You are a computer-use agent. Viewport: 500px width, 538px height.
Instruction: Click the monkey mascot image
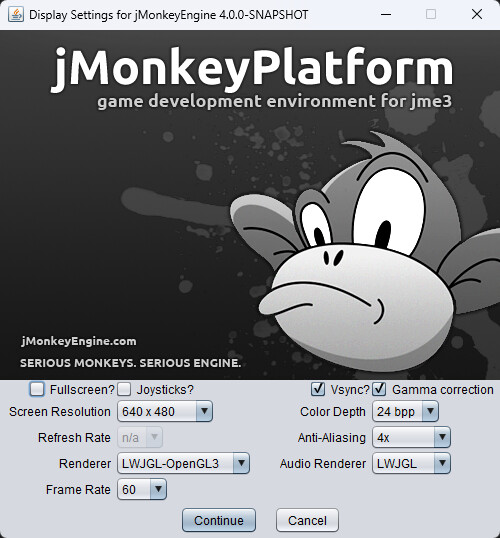(365, 252)
